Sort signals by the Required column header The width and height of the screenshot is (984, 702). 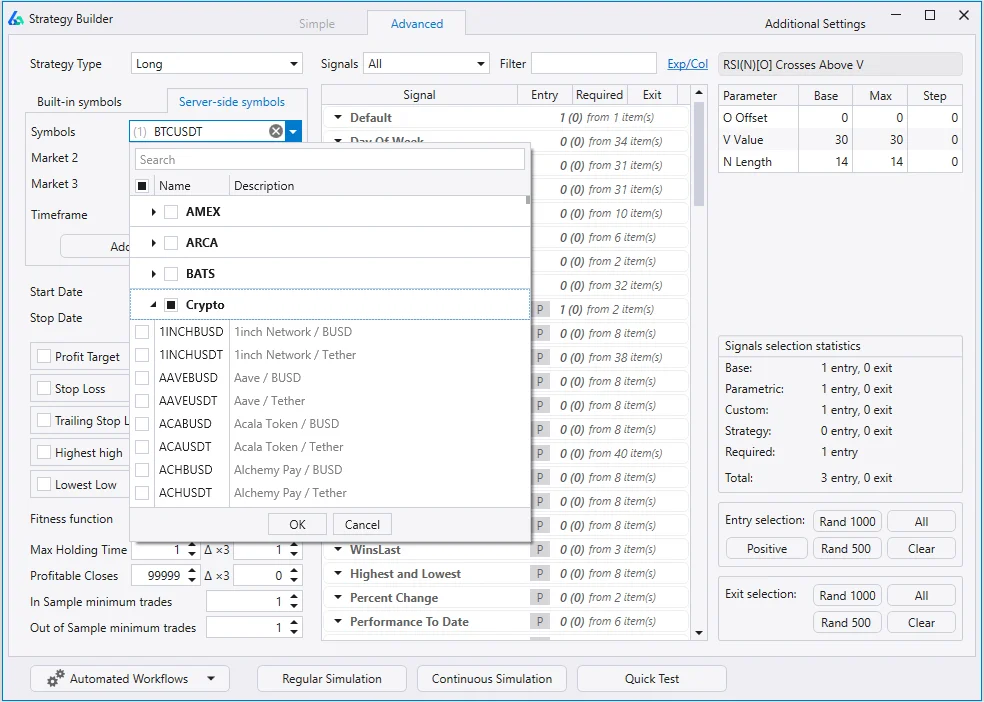pos(599,95)
